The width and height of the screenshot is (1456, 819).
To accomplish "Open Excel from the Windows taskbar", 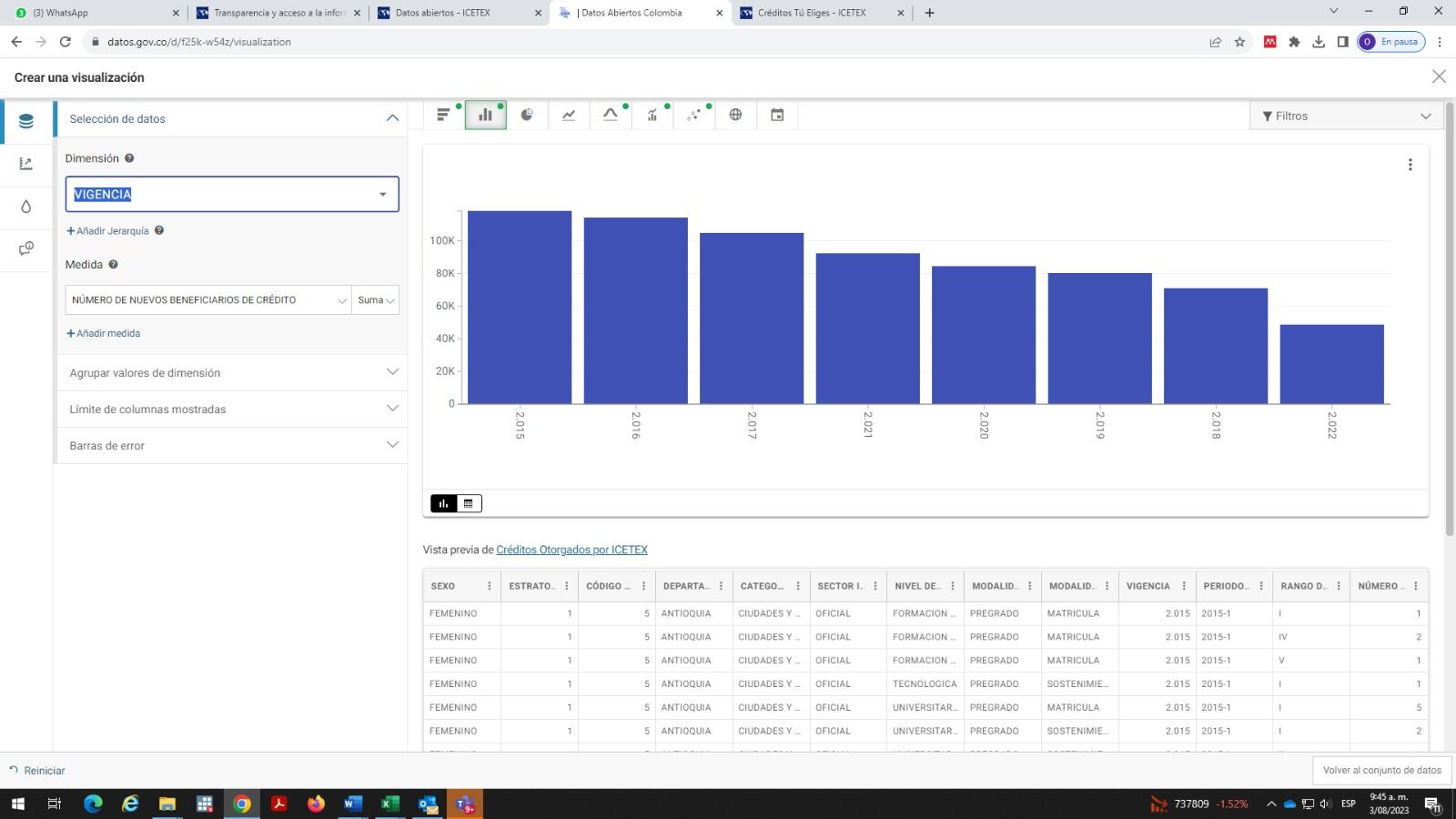I will (389, 804).
